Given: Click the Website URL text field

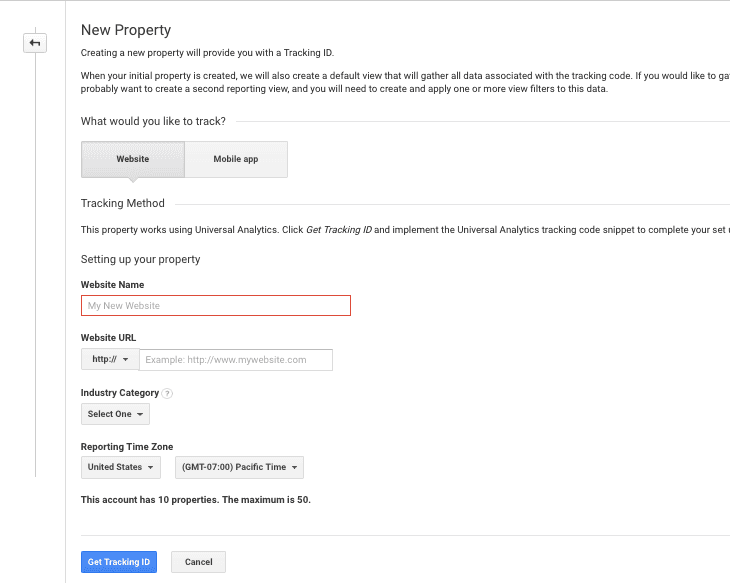Looking at the screenshot, I should (236, 360).
